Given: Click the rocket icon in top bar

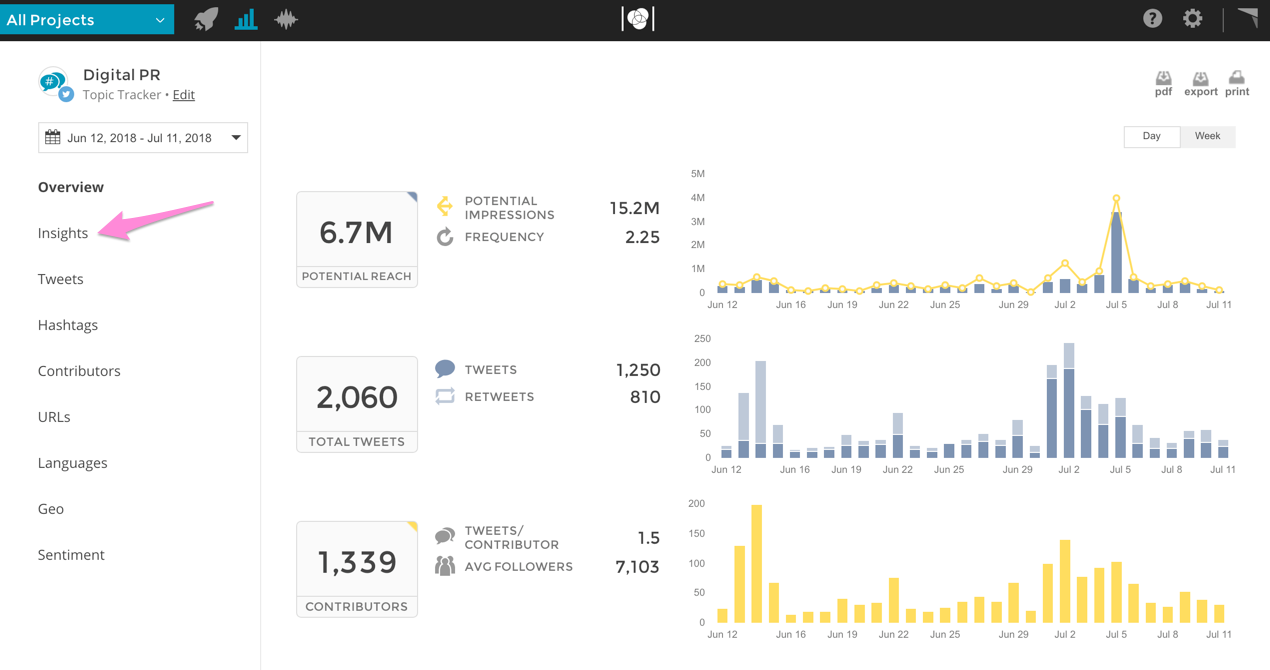Looking at the screenshot, I should pyautogui.click(x=206, y=19).
